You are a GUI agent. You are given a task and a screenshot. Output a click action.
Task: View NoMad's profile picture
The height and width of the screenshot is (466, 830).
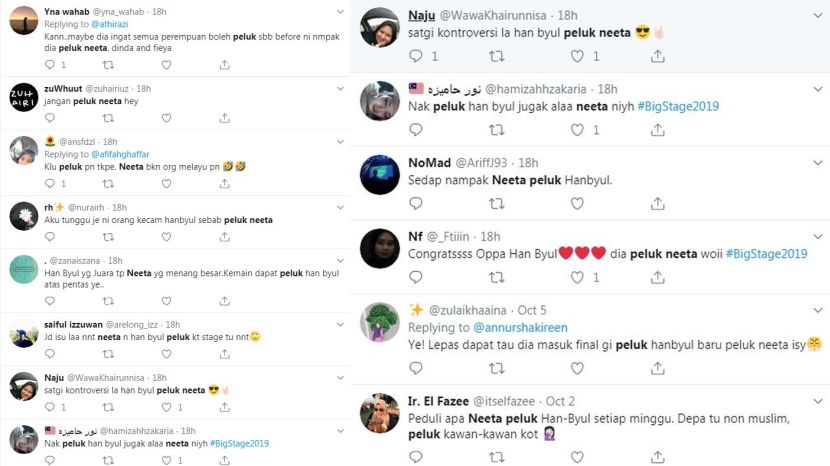tap(380, 175)
